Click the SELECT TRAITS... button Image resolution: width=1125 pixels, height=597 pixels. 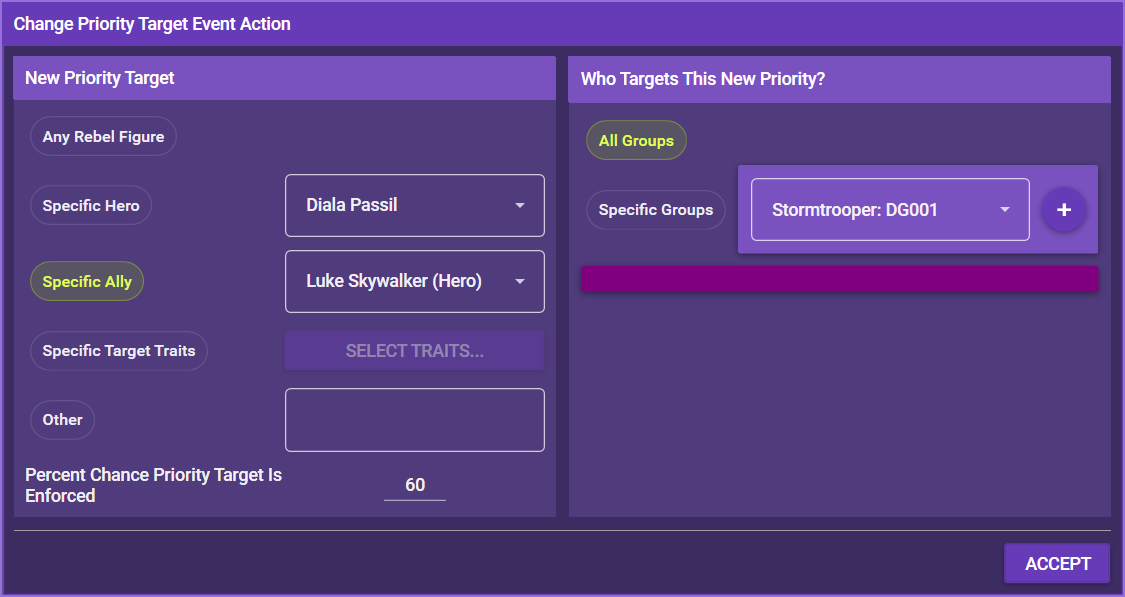tap(415, 351)
